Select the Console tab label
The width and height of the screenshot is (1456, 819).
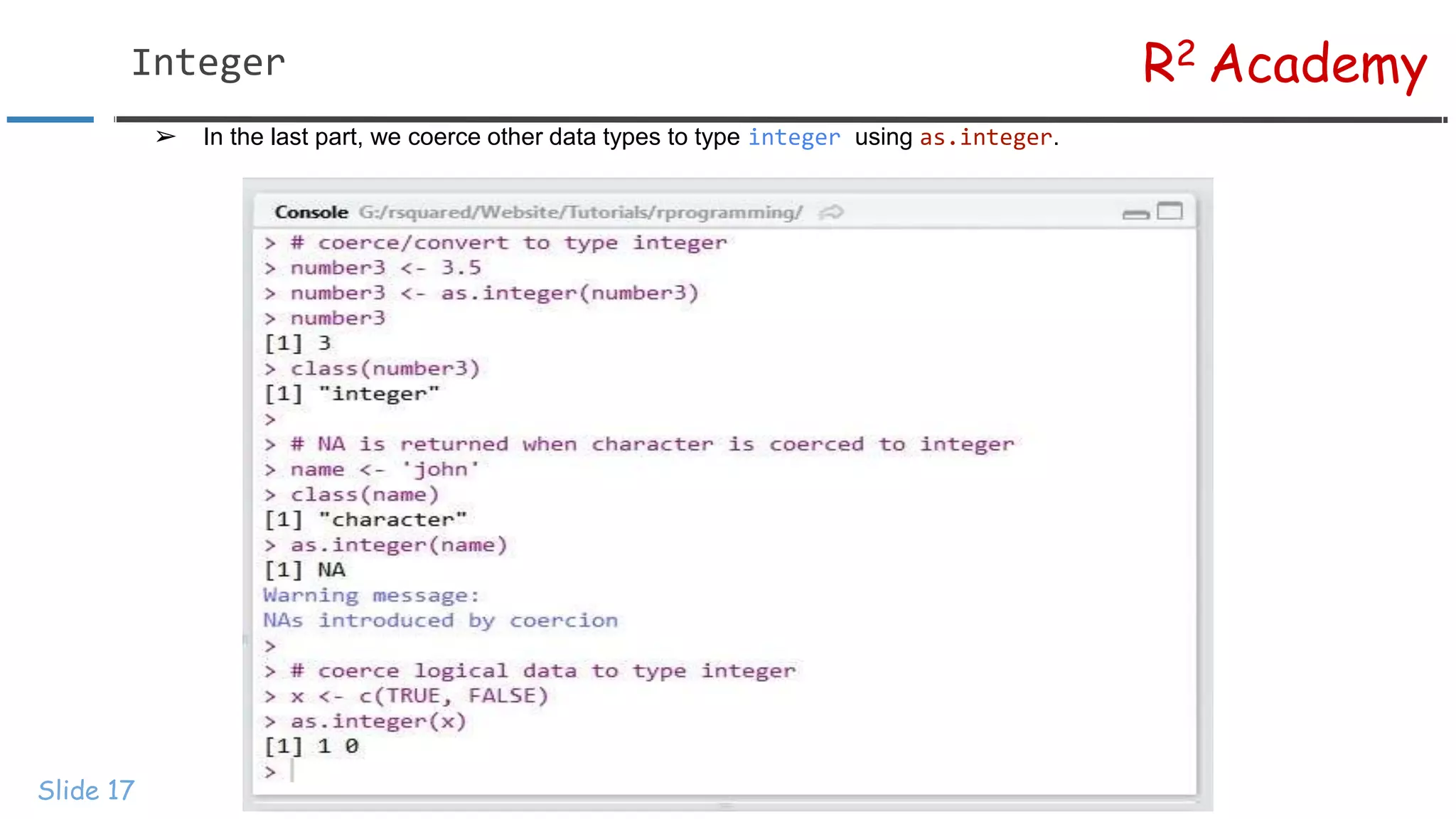(311, 212)
